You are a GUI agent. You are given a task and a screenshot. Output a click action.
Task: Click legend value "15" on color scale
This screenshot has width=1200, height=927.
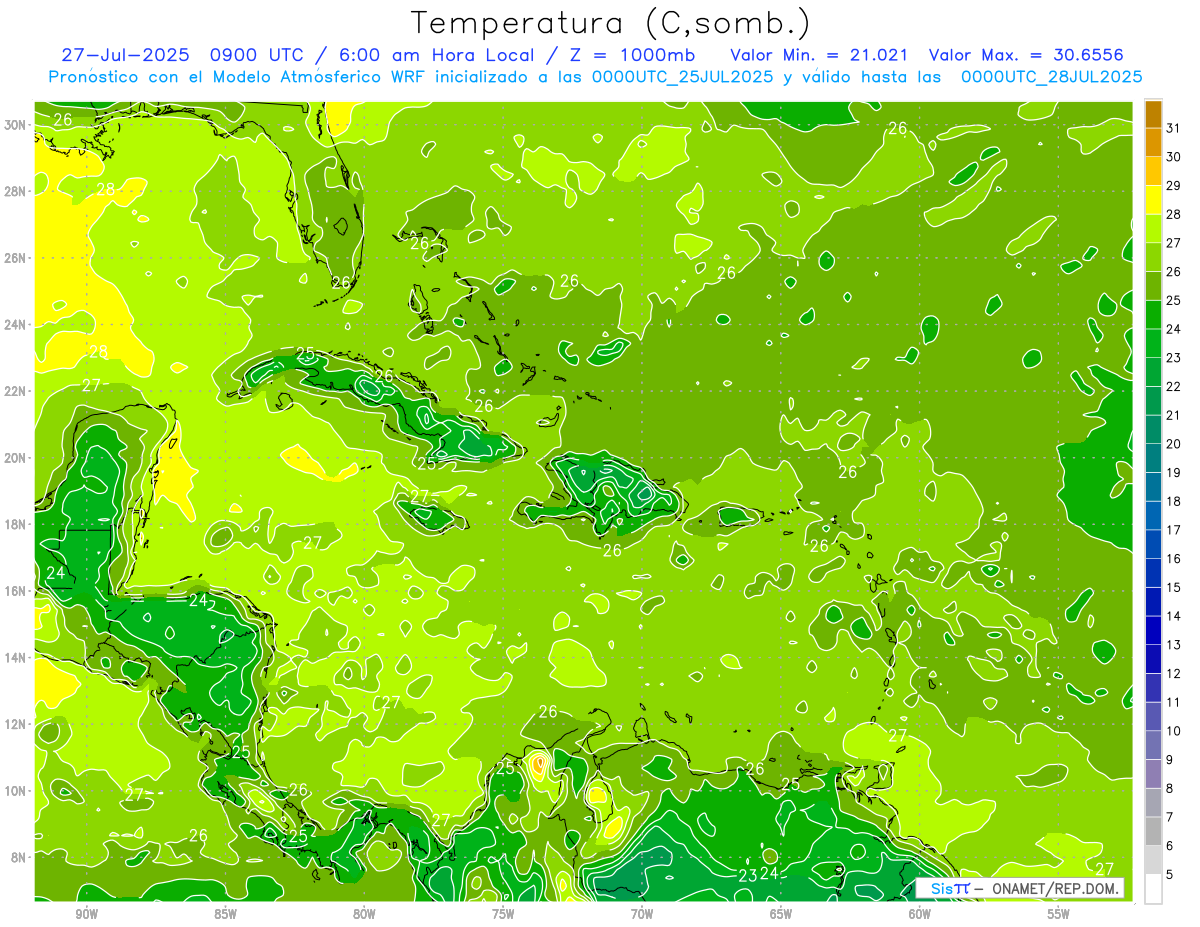tap(1174, 587)
